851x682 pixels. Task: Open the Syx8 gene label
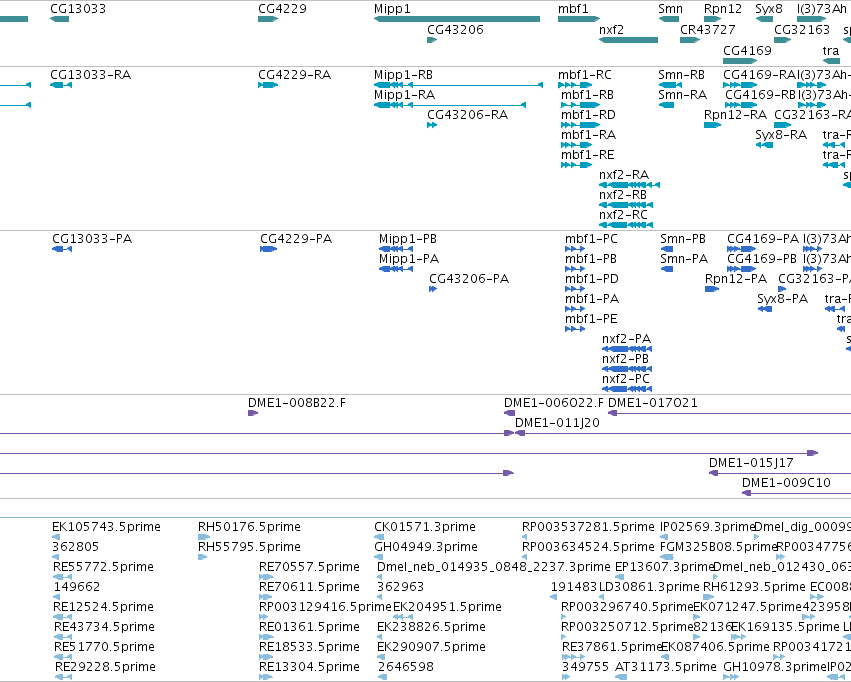click(x=769, y=9)
